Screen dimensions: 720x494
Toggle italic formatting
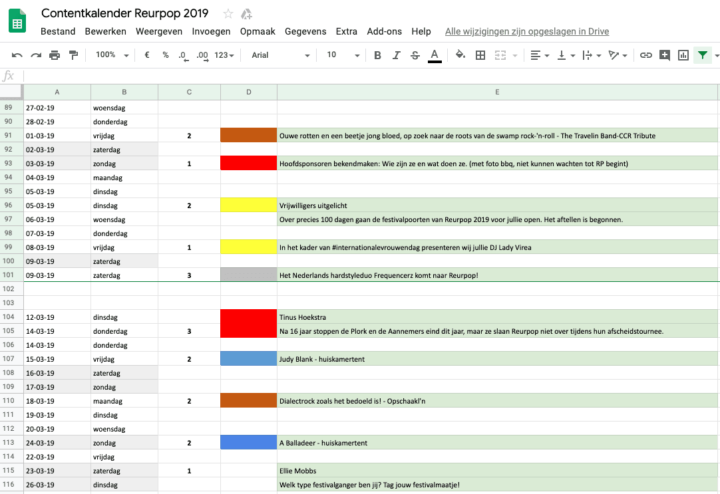[x=396, y=55]
